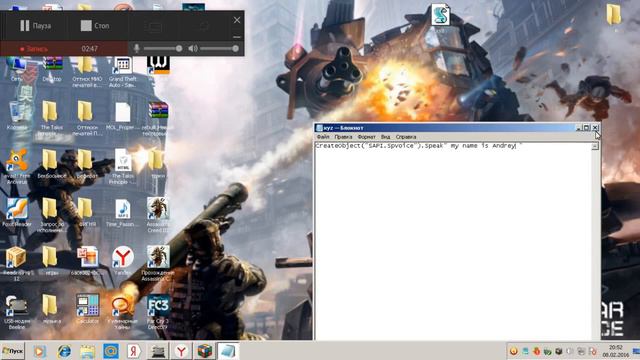Screen dimensions: 640x360
Task: Stop the screen recording
Action: (95, 26)
